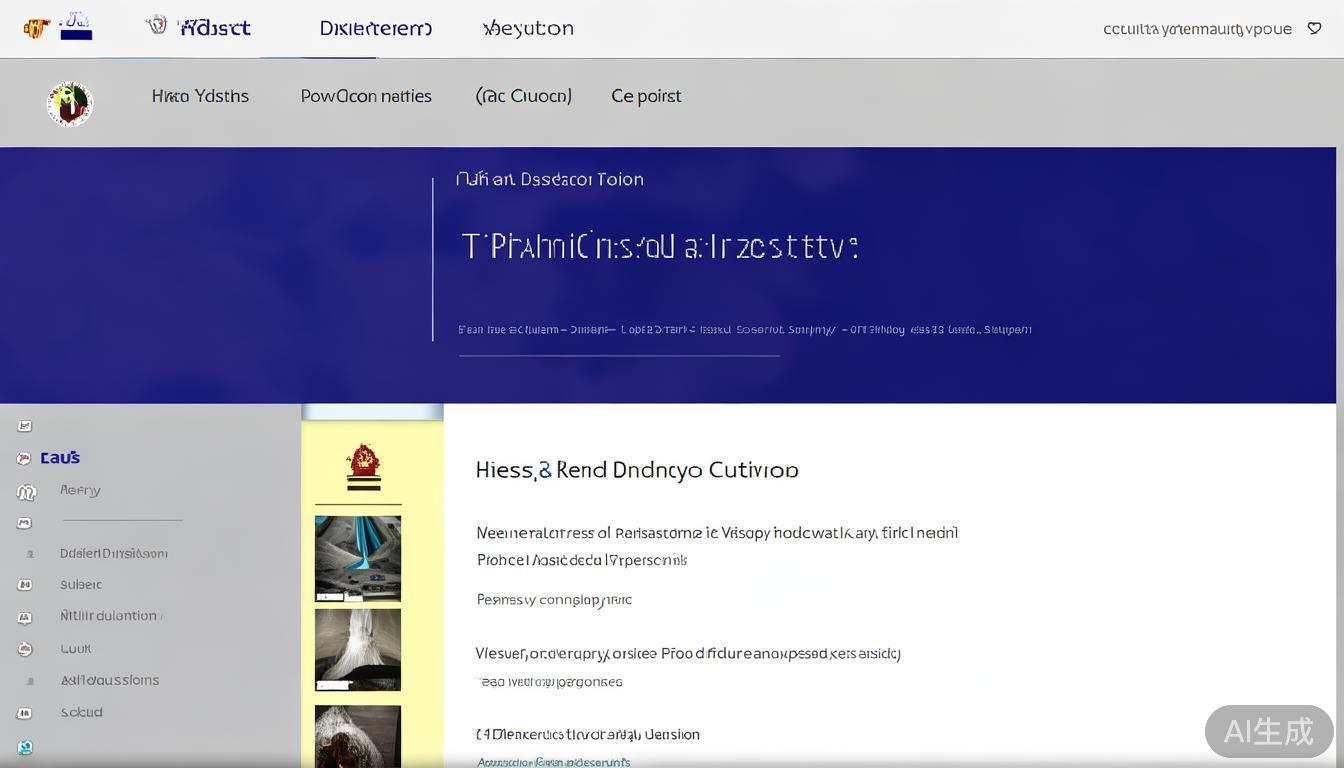Click the red round icon next to 'Luuk'
Image resolution: width=1344 pixels, height=768 pixels.
coord(25,649)
